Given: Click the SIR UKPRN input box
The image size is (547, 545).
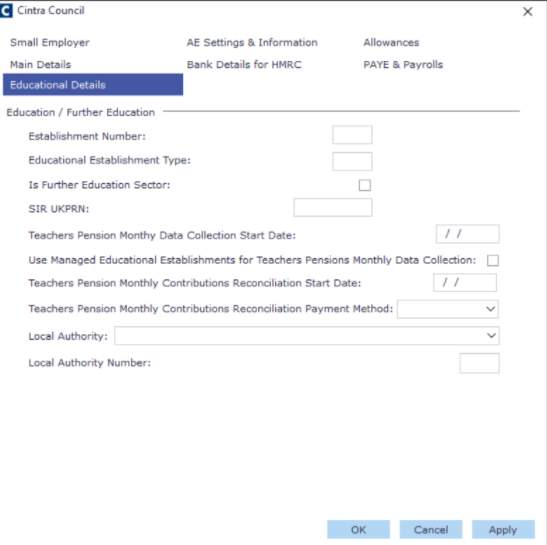Looking at the screenshot, I should point(333,208).
